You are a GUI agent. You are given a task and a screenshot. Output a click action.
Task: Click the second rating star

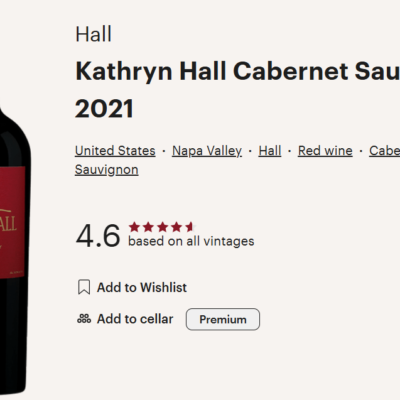point(148,227)
